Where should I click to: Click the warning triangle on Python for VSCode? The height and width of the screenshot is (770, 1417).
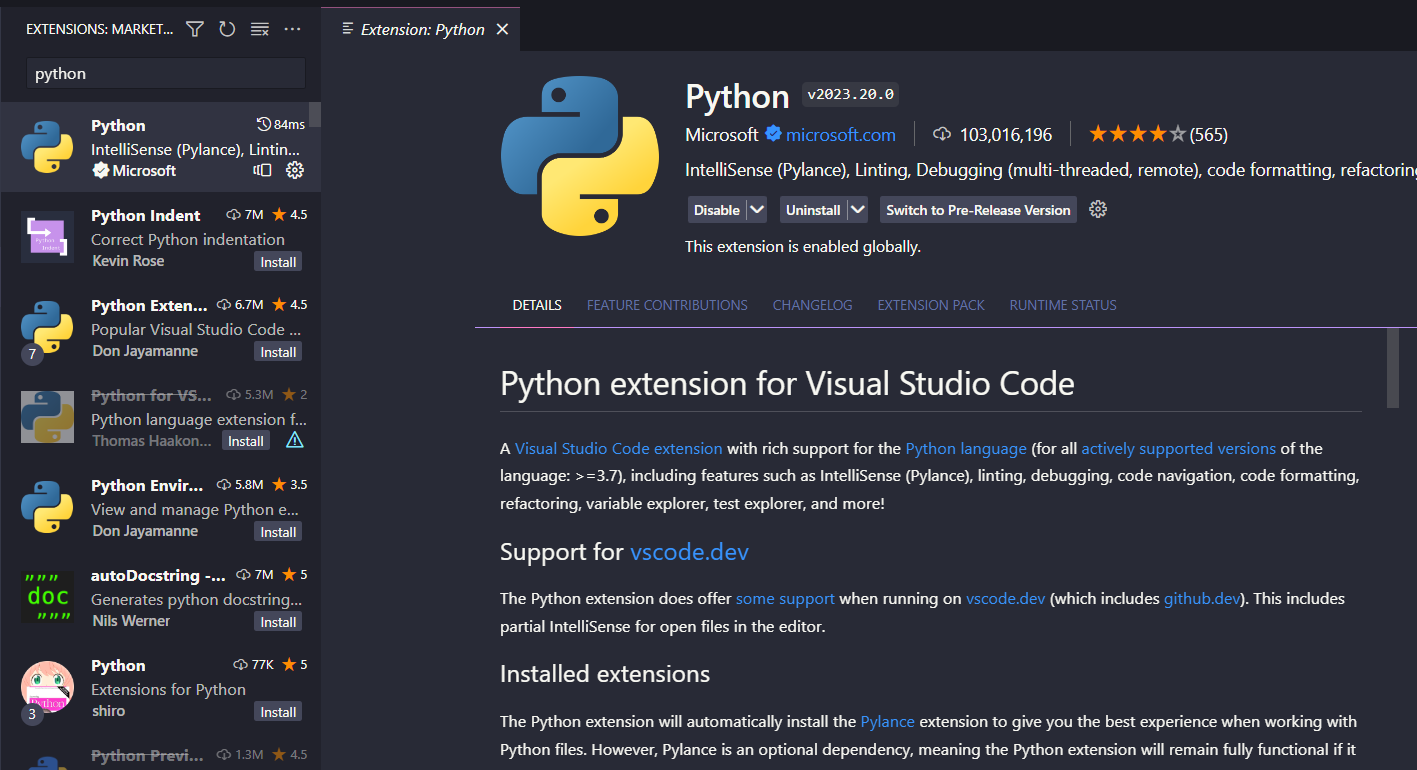point(294,441)
